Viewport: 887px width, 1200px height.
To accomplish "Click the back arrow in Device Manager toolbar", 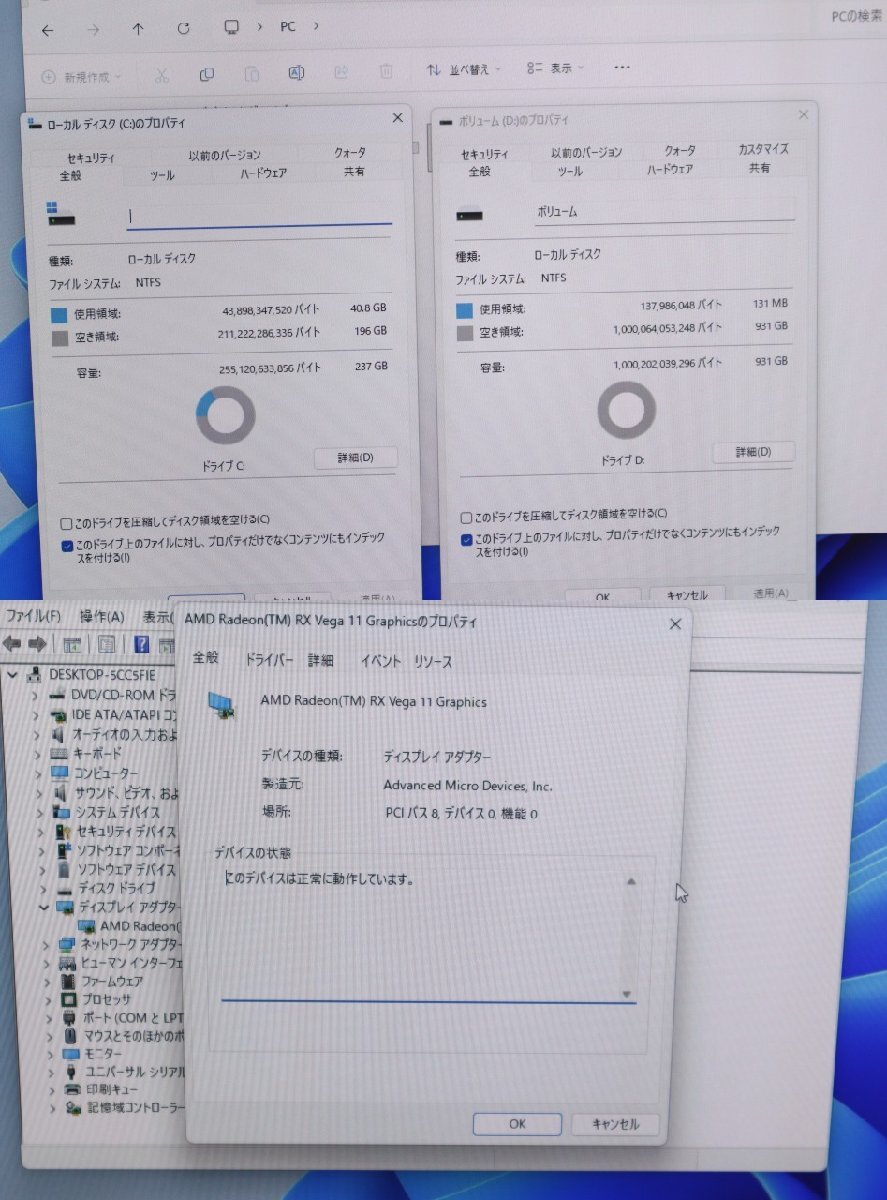I will (x=13, y=643).
